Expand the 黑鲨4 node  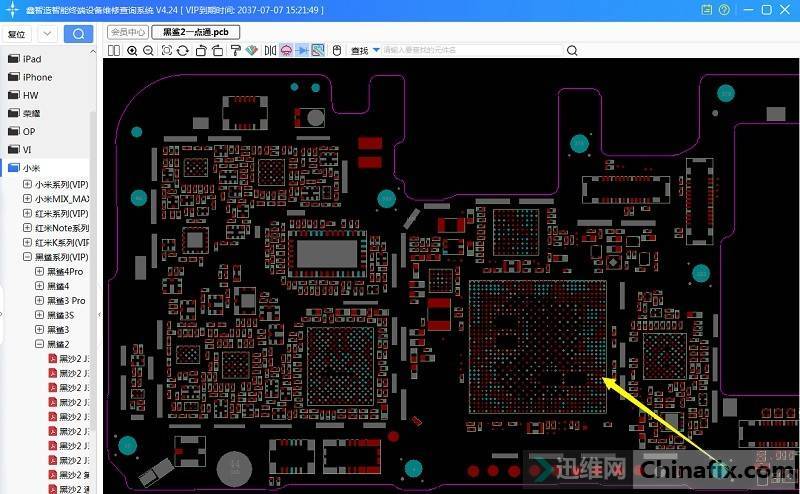pos(39,286)
